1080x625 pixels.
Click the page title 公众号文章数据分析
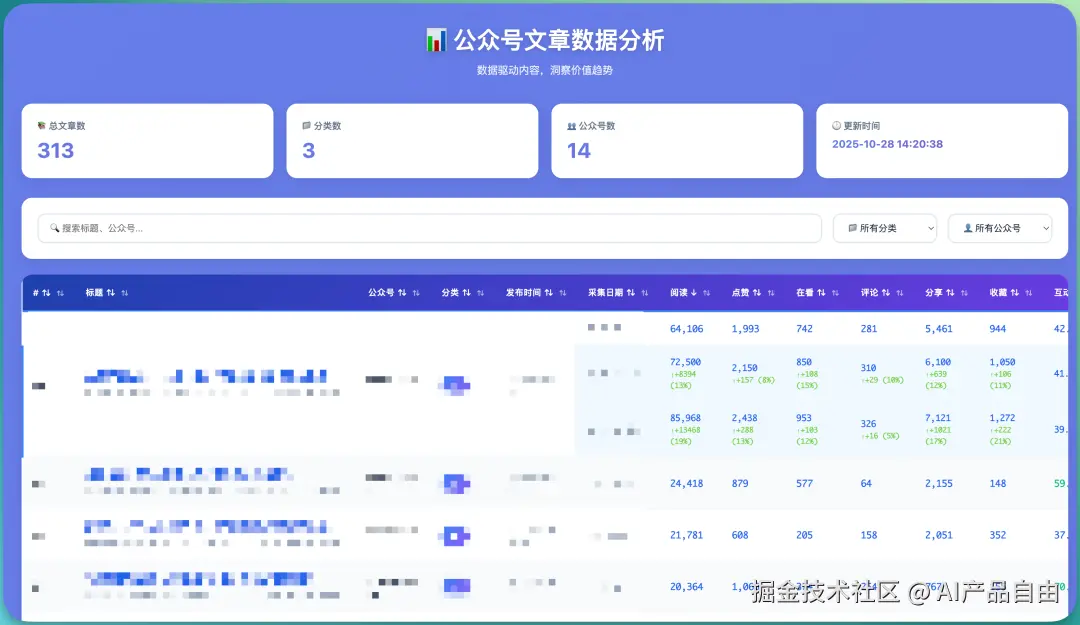[559, 40]
